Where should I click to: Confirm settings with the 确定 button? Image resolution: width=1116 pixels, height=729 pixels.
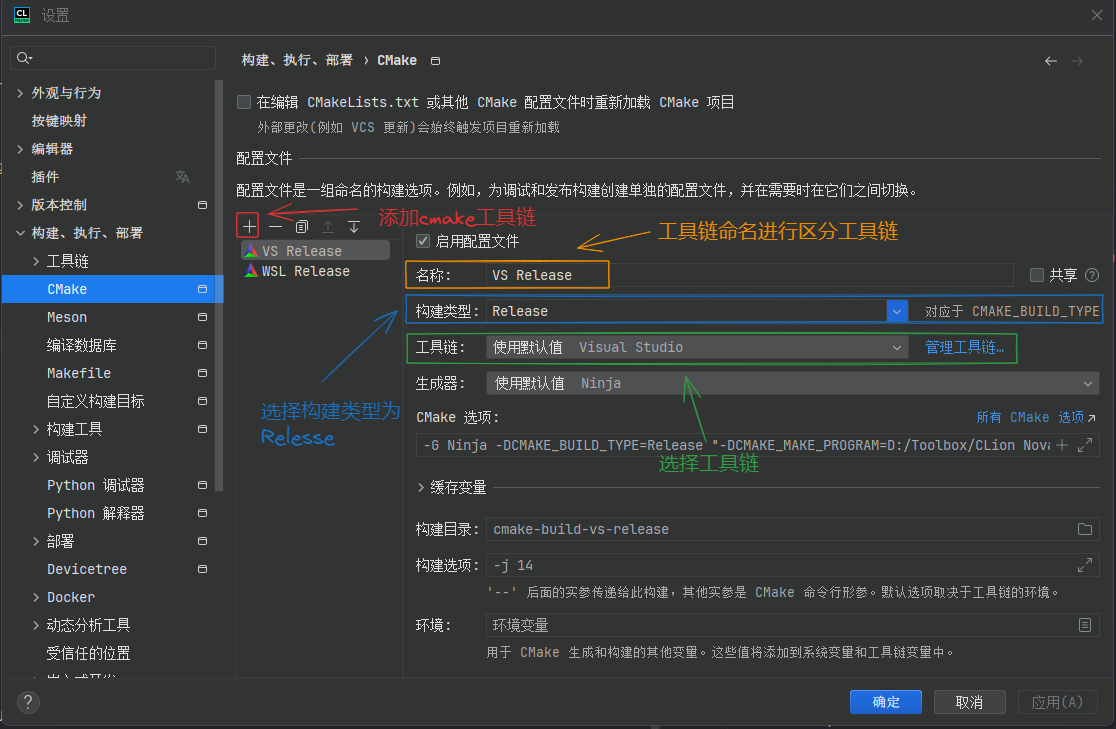pyautogui.click(x=885, y=702)
